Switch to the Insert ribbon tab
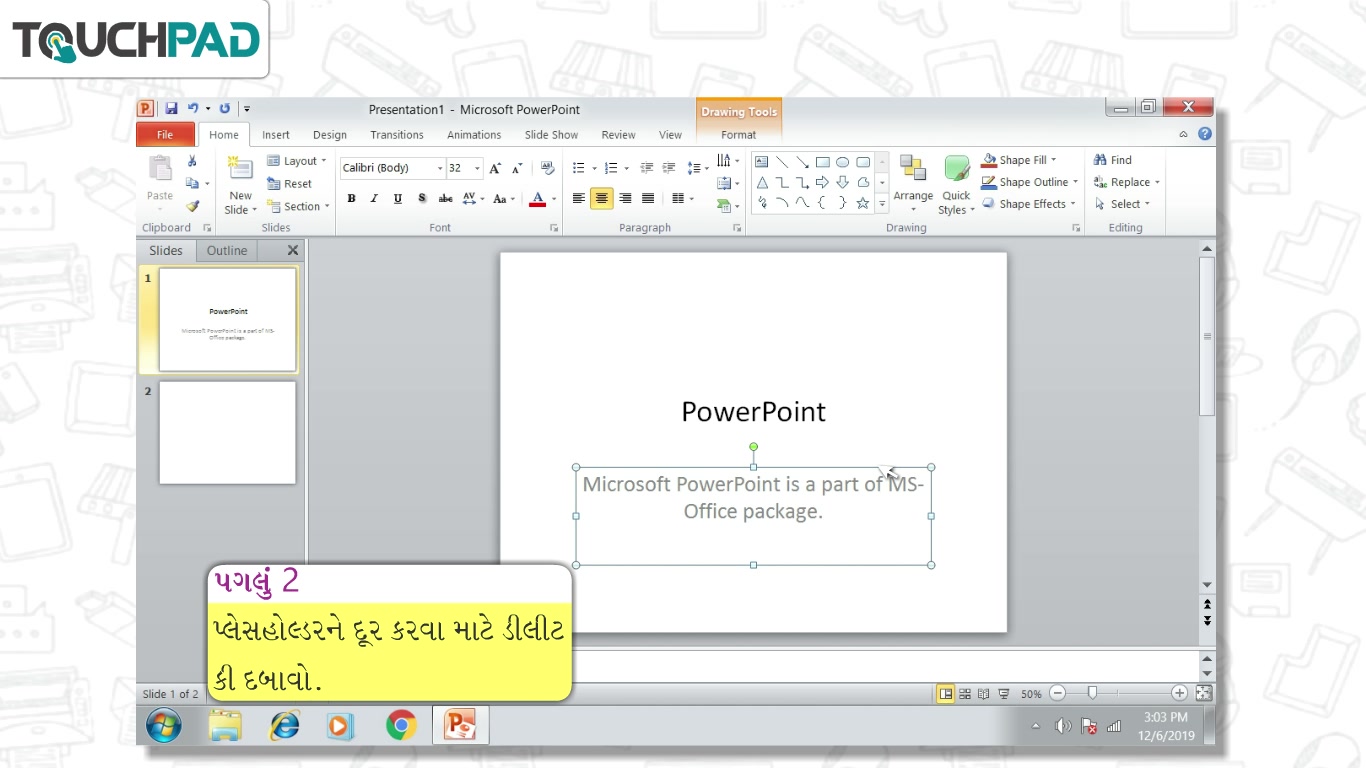This screenshot has height=768, width=1366. pyautogui.click(x=276, y=135)
